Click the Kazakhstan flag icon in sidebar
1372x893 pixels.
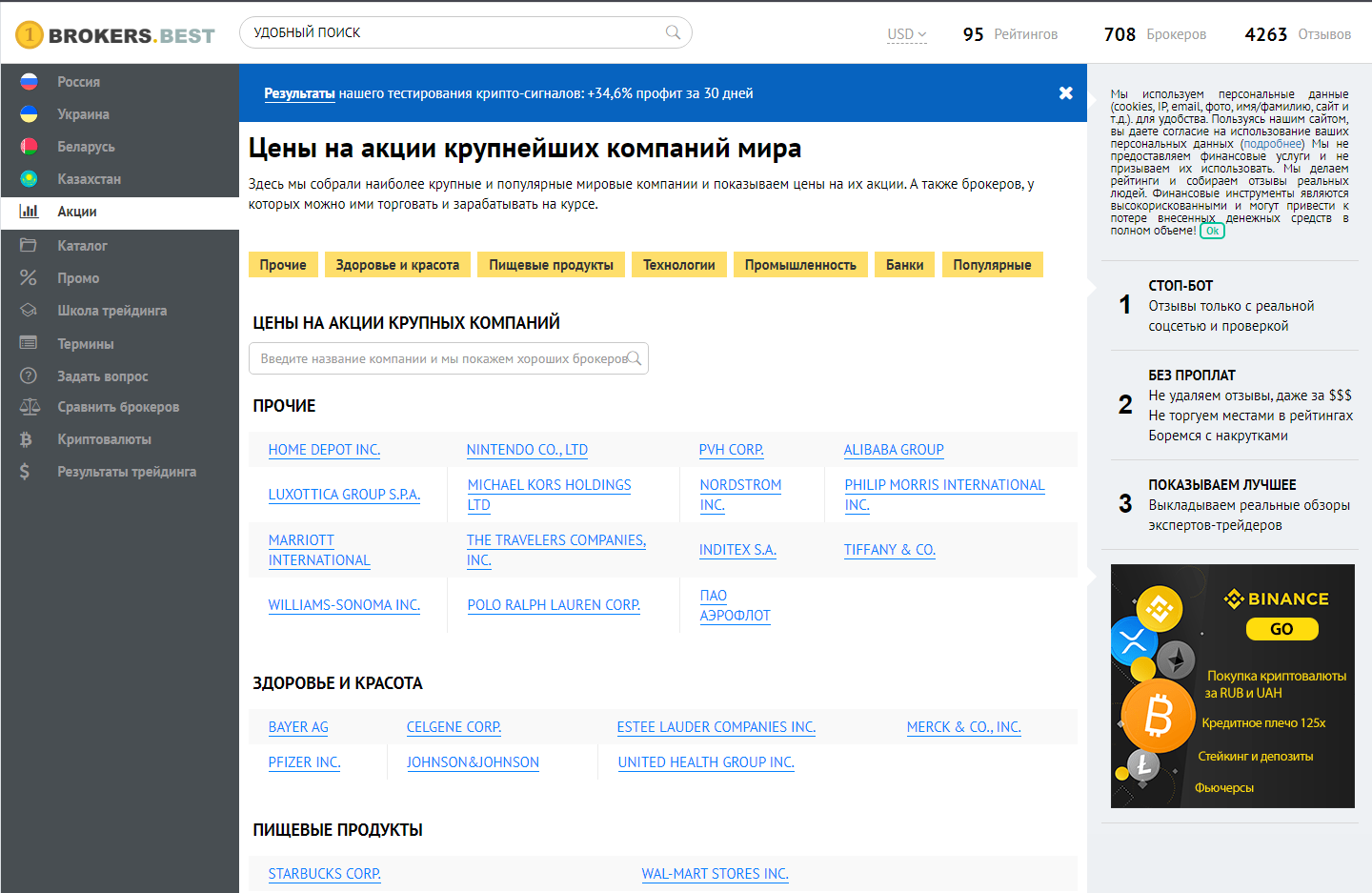pyautogui.click(x=29, y=179)
